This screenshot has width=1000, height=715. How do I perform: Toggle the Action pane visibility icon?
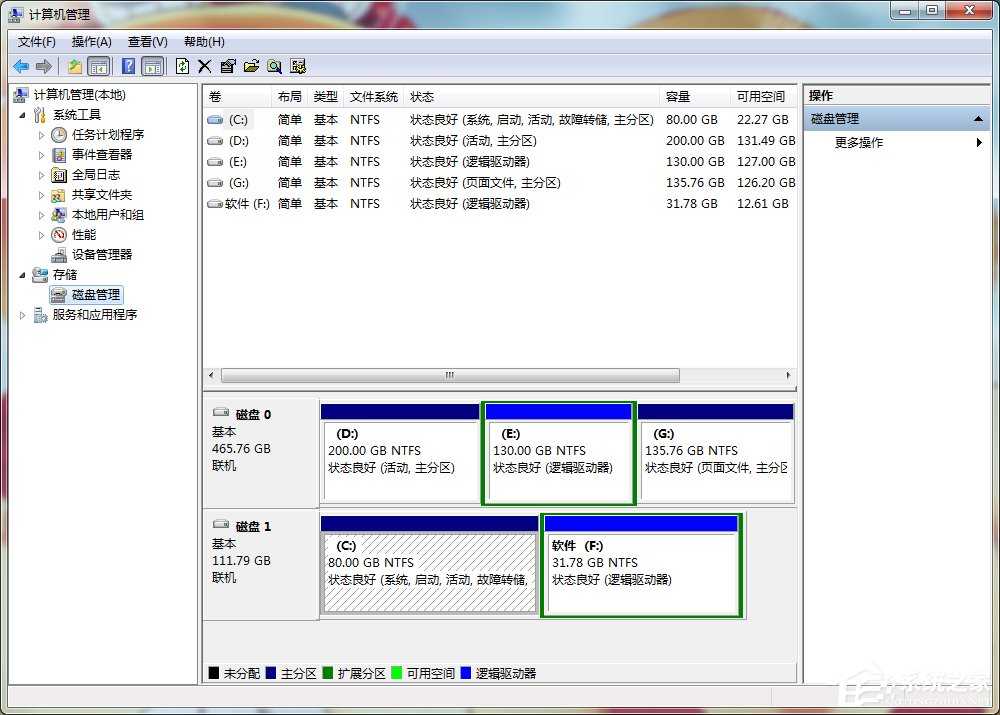(x=151, y=66)
